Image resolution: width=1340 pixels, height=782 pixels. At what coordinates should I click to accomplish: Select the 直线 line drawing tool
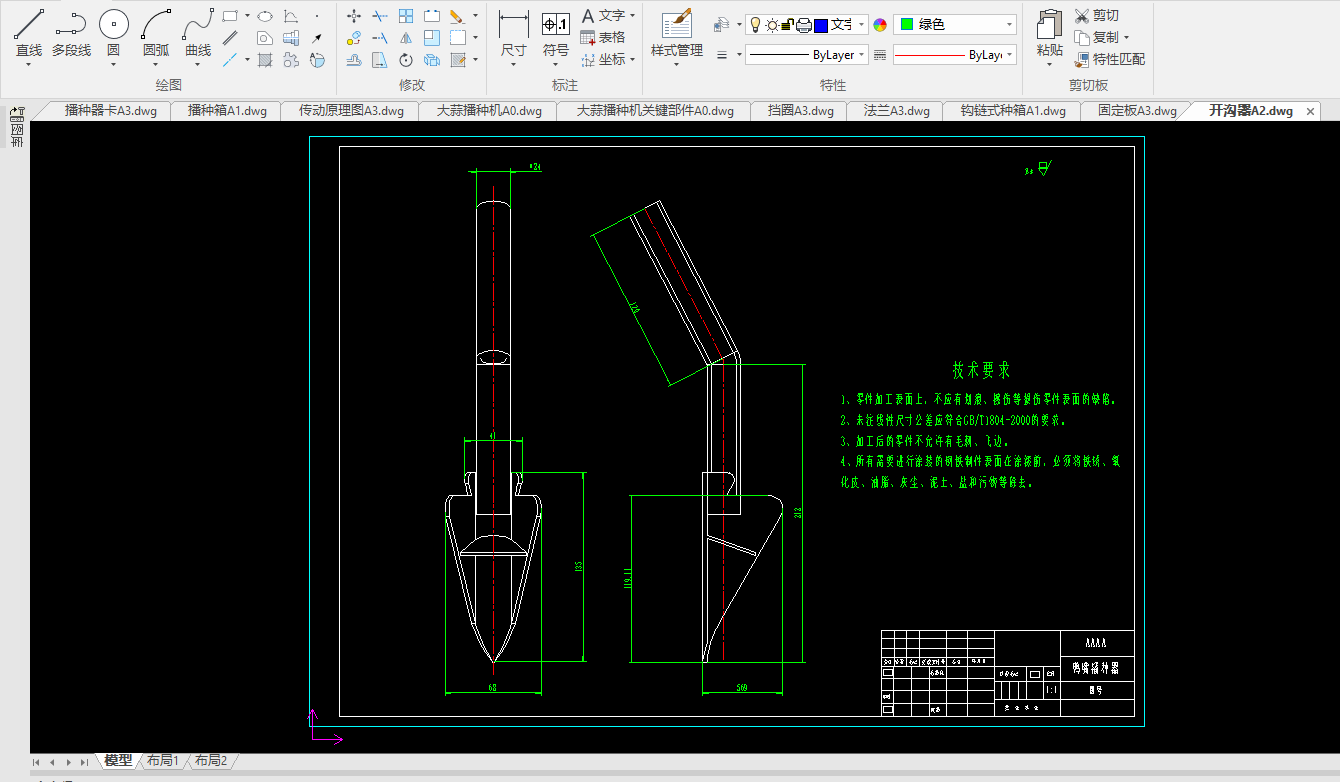coord(29,34)
